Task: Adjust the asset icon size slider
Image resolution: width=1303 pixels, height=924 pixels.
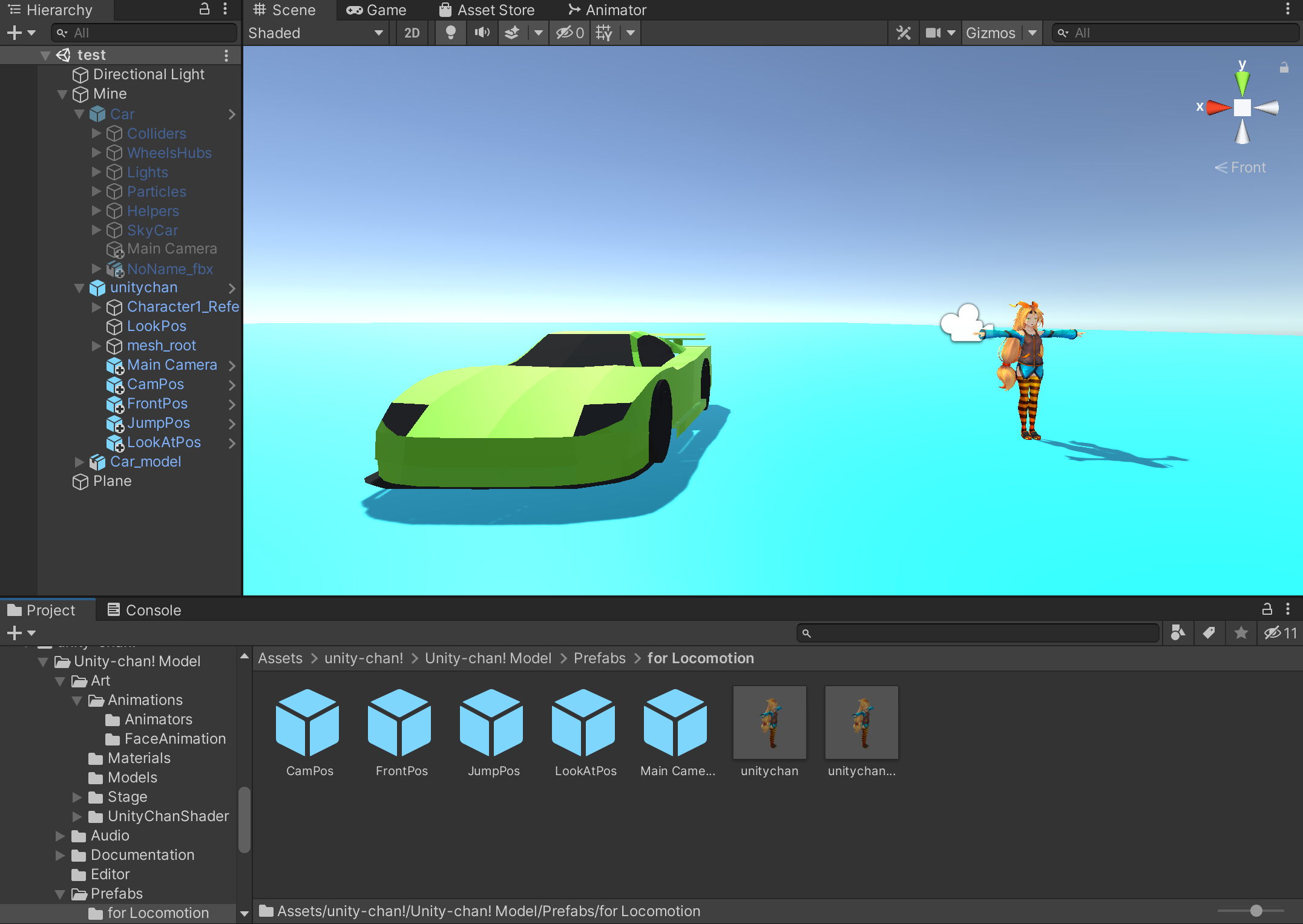Action: (1256, 911)
